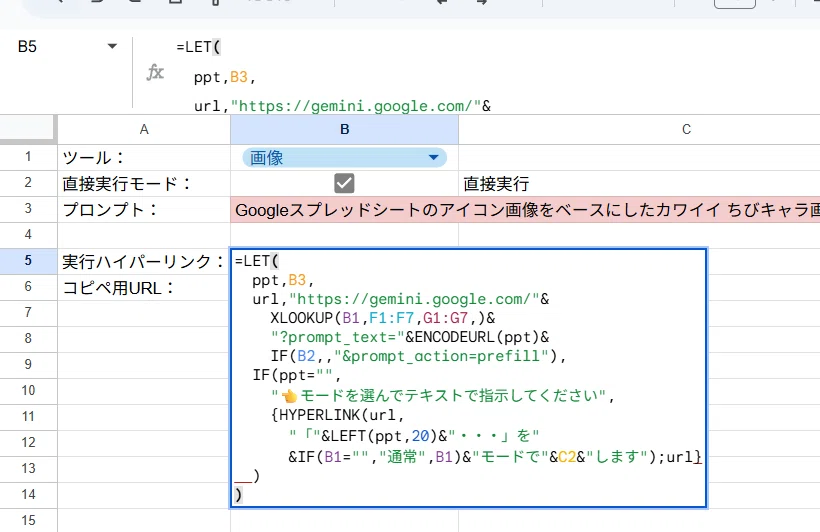
Task: Click the F1:F7 range reference
Action: coord(391,318)
